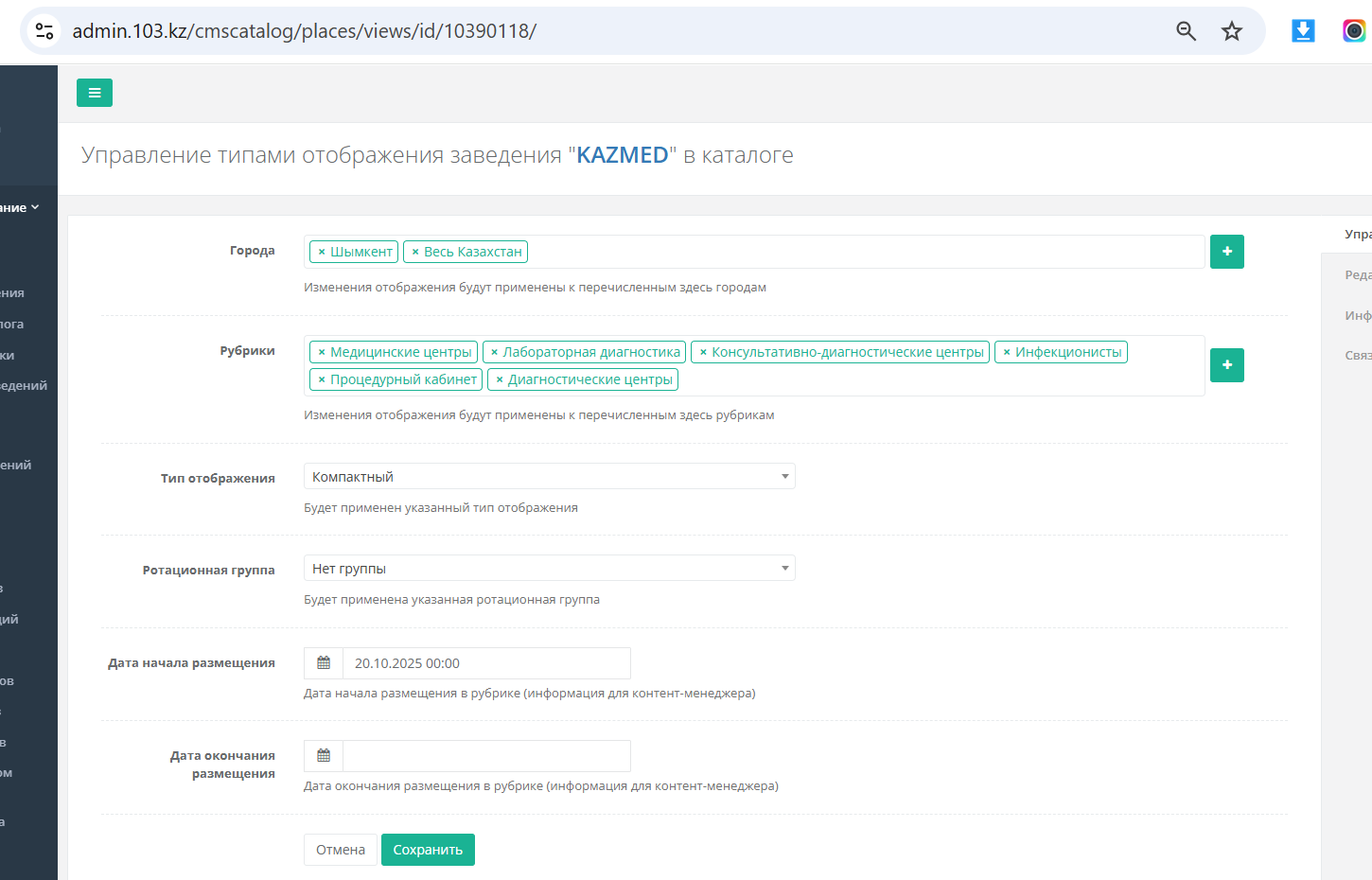Remove the Диагностические центры rubric tag
This screenshot has height=880, width=1372.
point(500,379)
